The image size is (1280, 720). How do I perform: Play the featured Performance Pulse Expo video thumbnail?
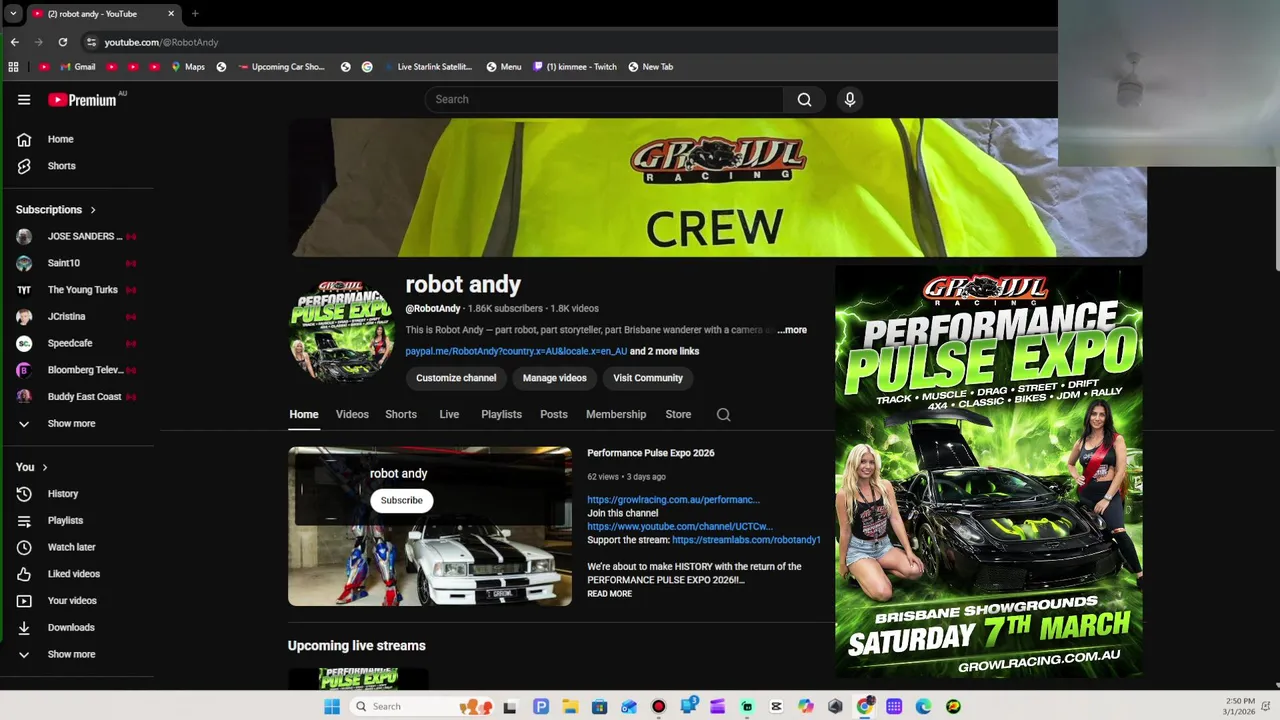(x=430, y=526)
